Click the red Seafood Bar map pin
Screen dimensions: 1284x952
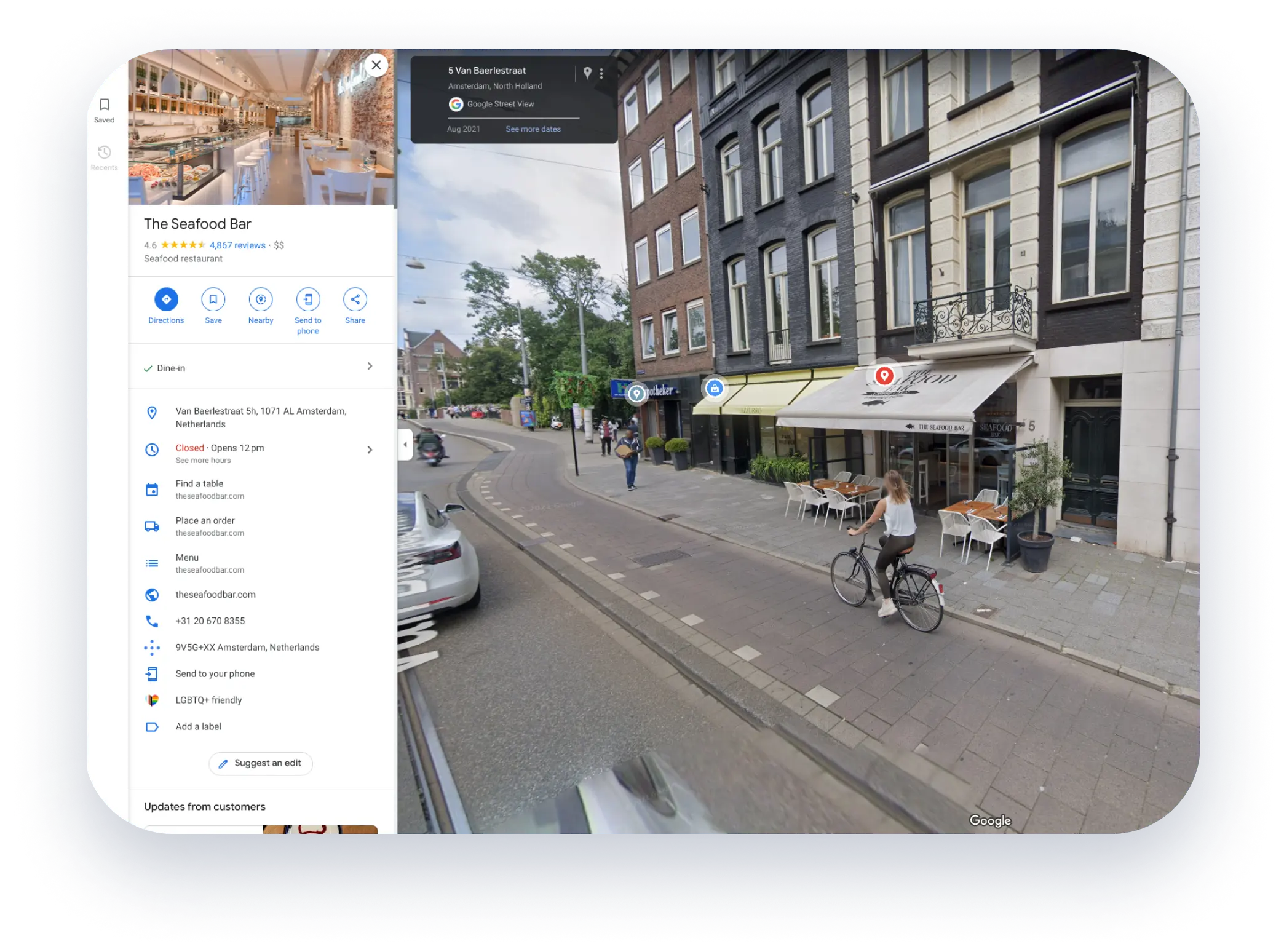[x=884, y=375]
